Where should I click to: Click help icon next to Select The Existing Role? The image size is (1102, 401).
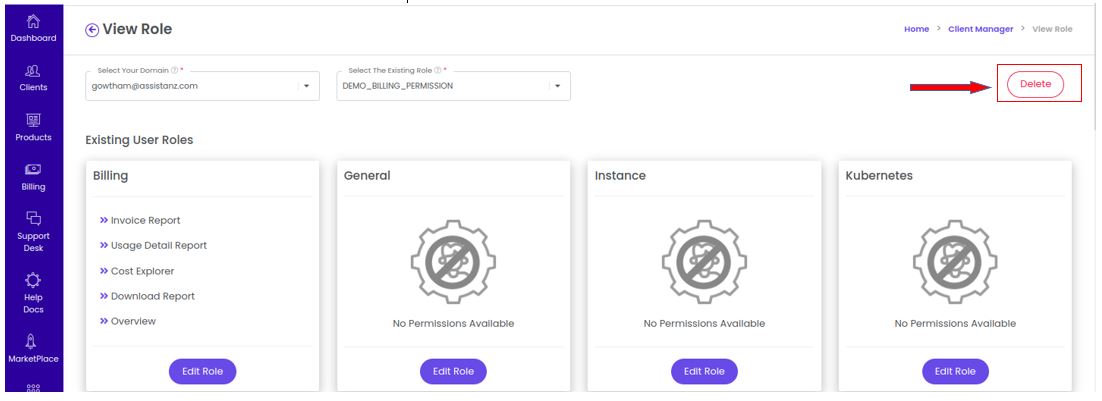(437, 70)
